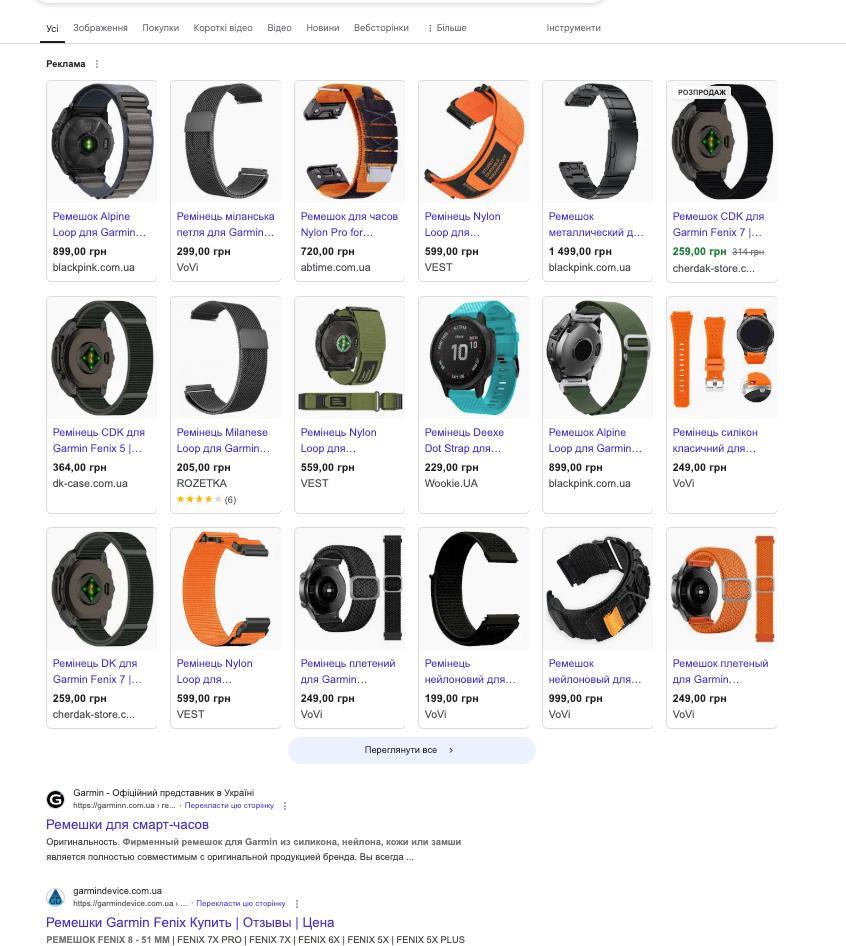Expand all ads via Переглянути все arrow

point(451,750)
